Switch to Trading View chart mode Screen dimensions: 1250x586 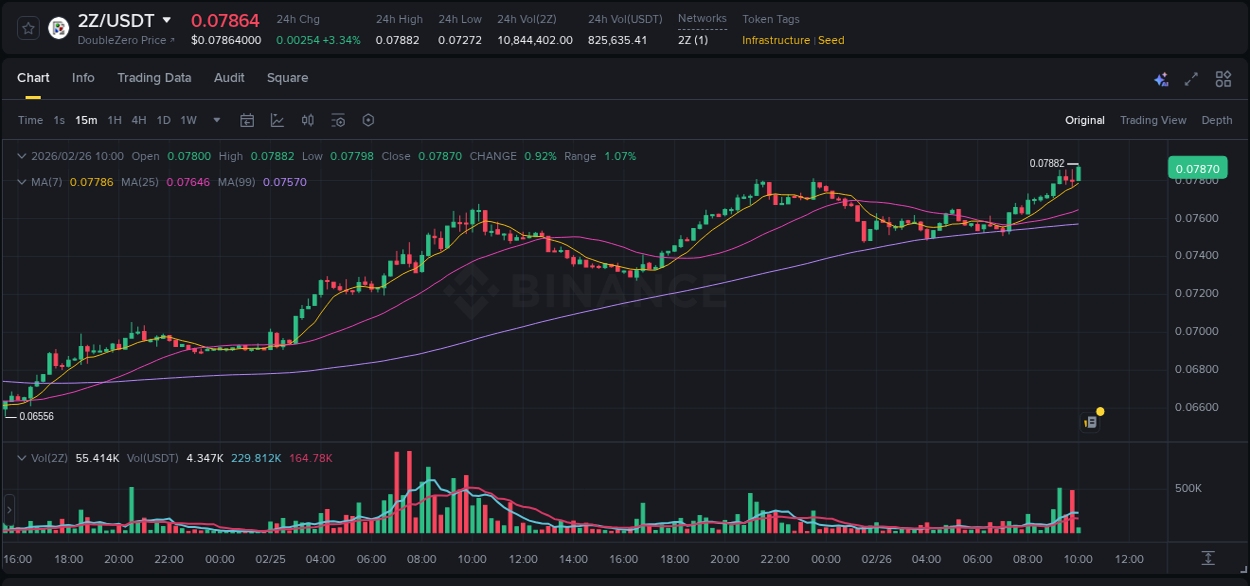pos(1153,120)
